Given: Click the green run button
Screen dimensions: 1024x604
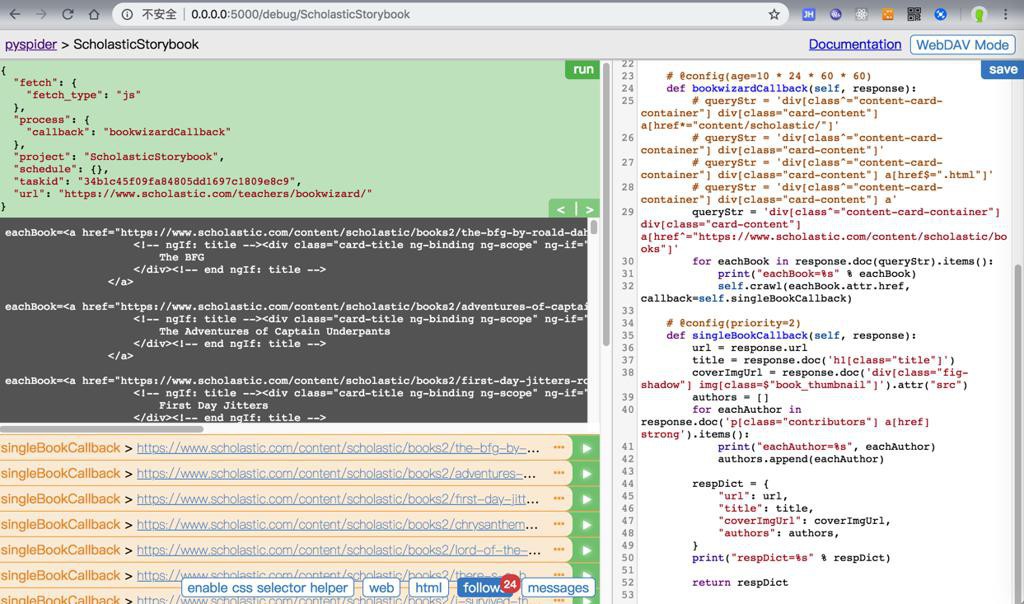Looking at the screenshot, I should [x=583, y=69].
